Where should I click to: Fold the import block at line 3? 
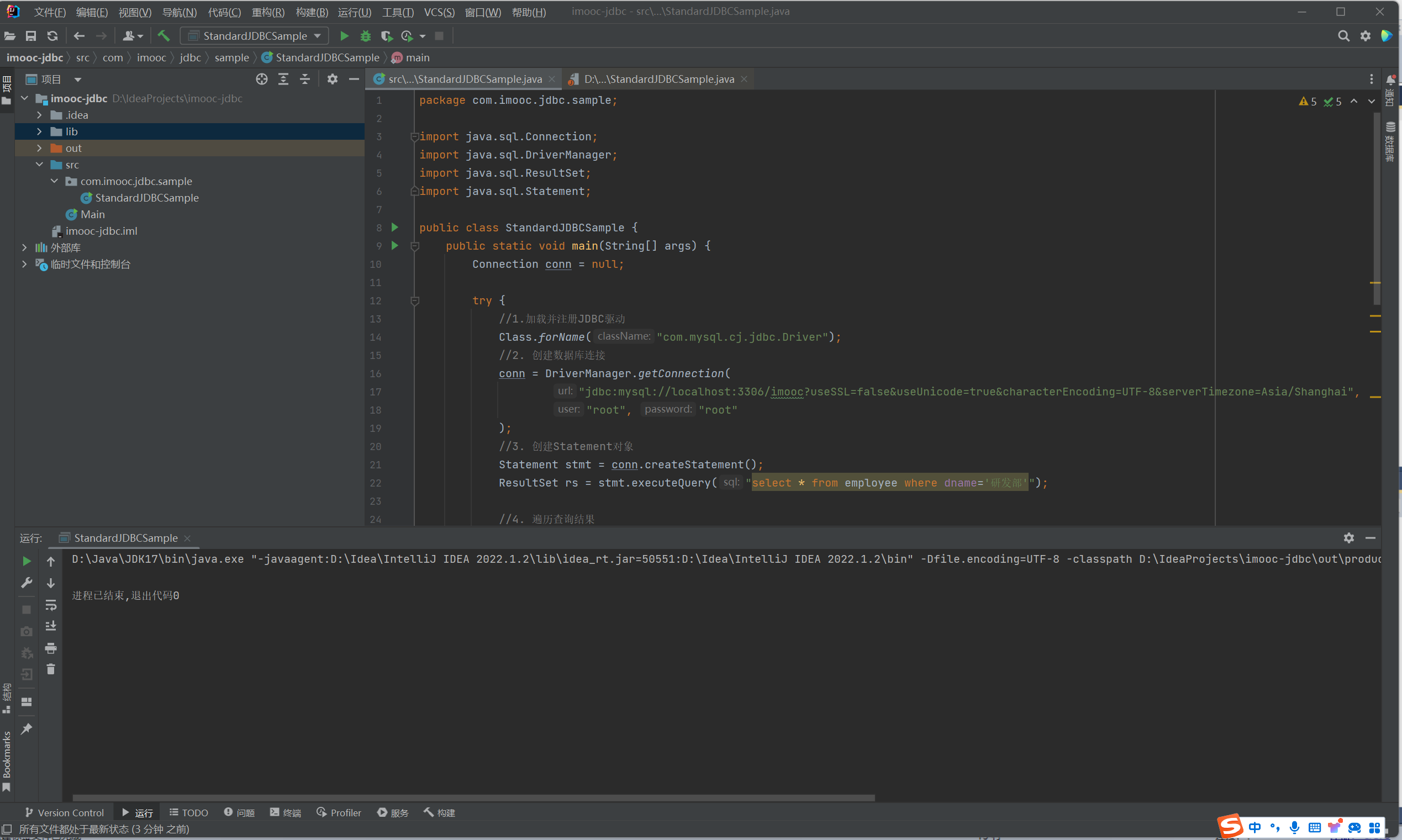(x=414, y=137)
